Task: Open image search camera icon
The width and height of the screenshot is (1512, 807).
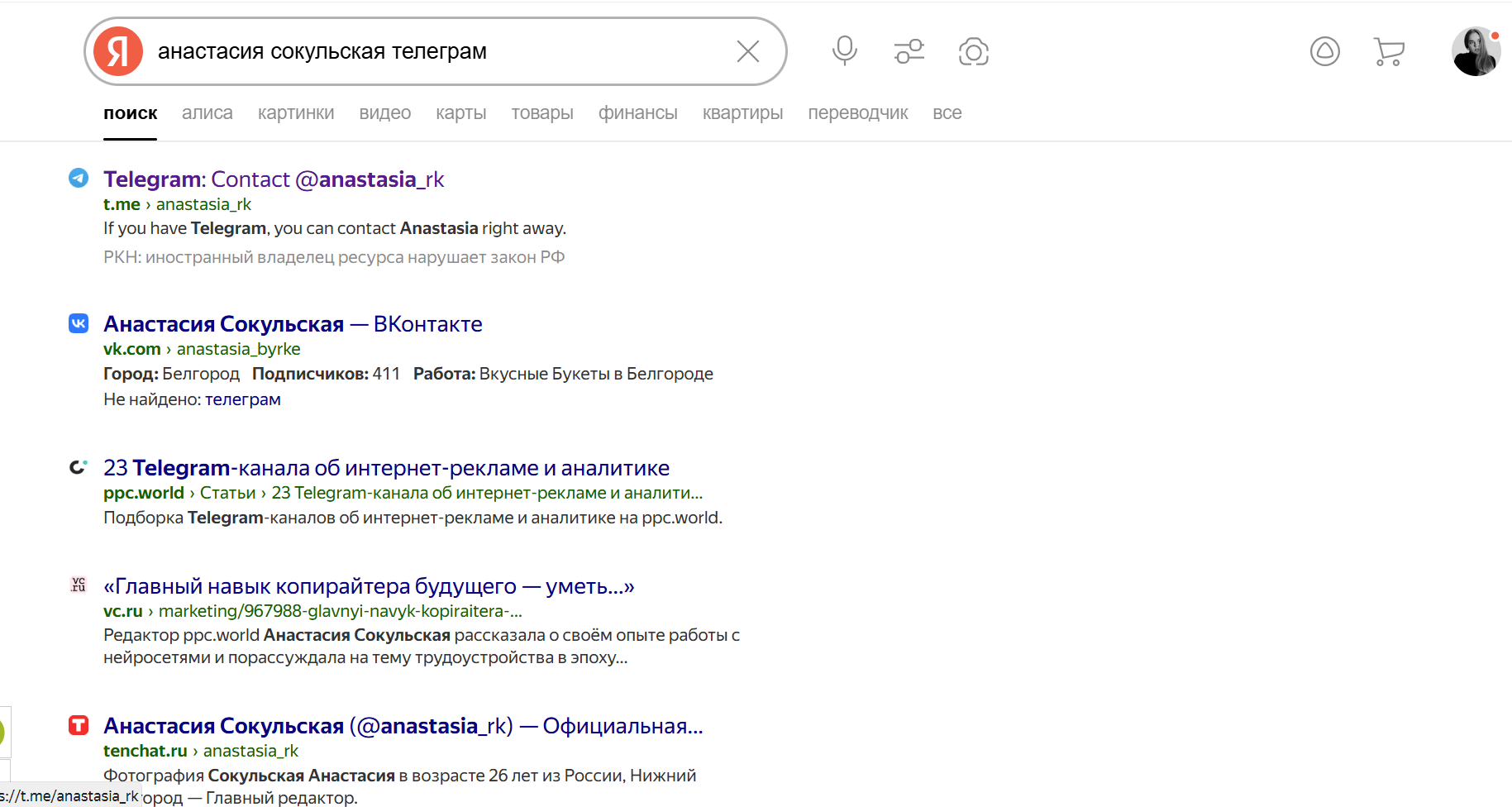Action: click(973, 51)
